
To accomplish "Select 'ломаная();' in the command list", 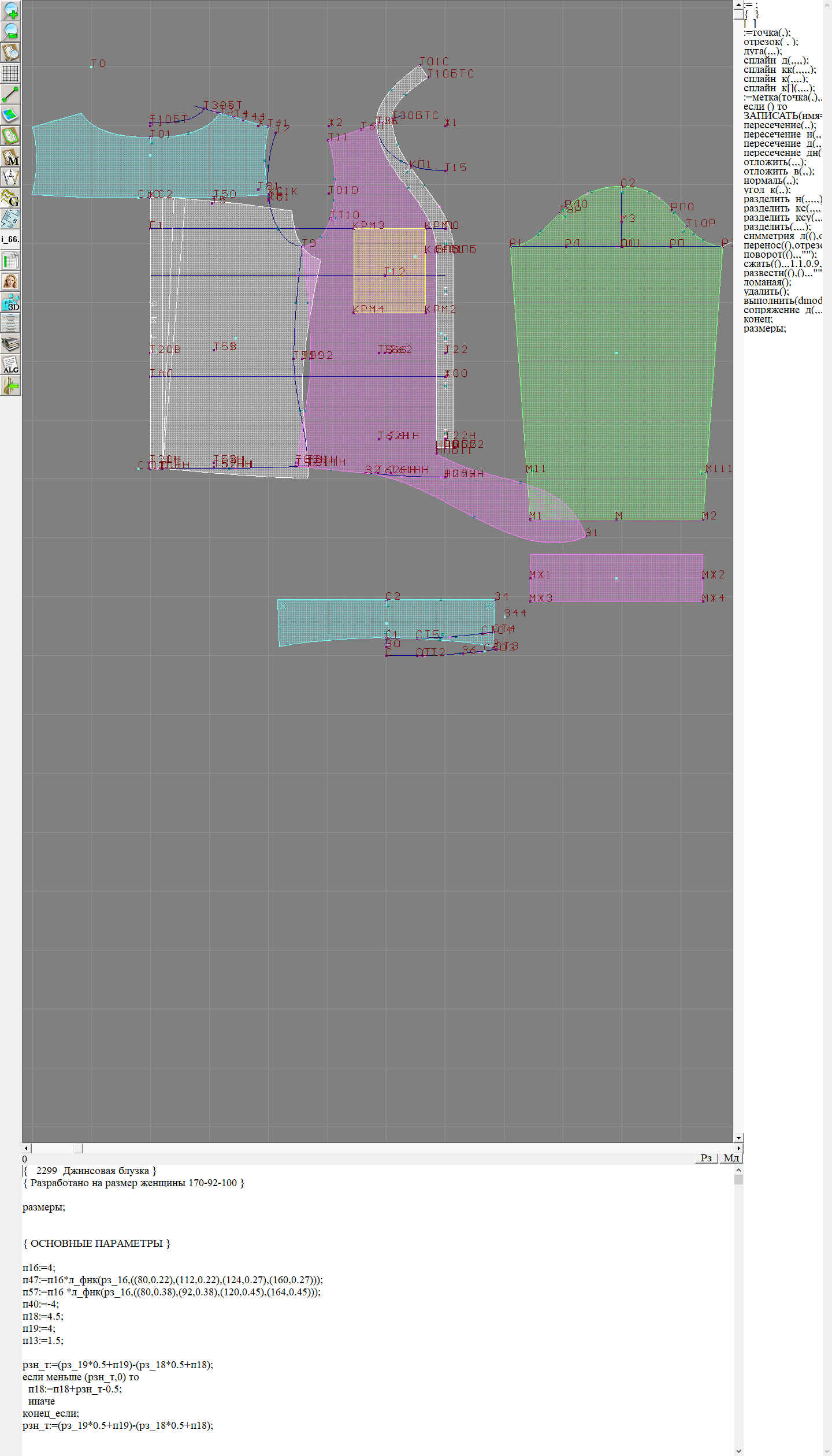I will click(x=767, y=282).
